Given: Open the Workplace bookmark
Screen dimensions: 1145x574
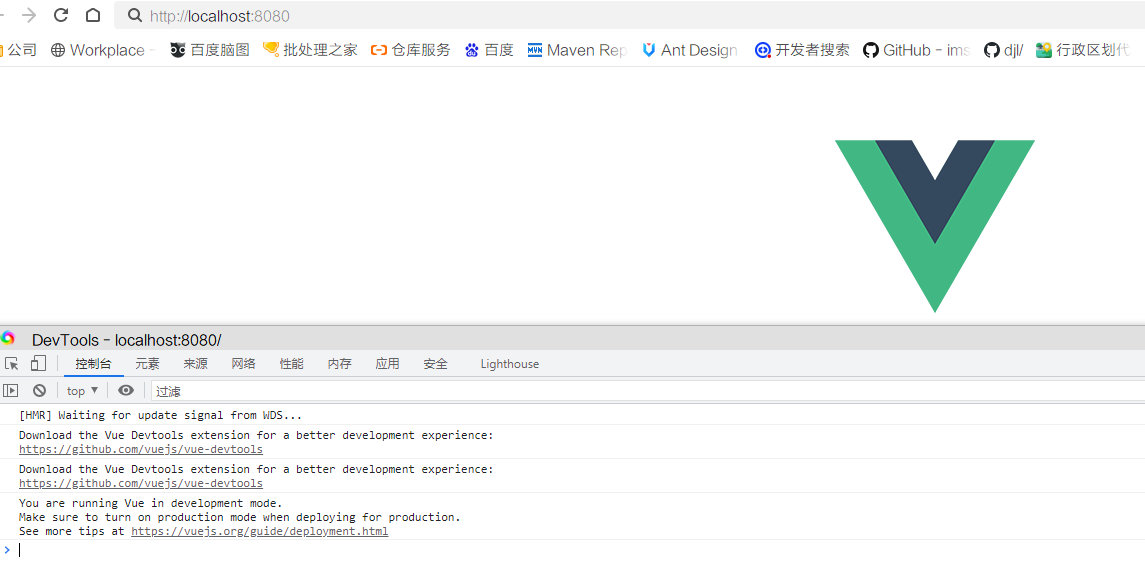Looking at the screenshot, I should point(102,50).
